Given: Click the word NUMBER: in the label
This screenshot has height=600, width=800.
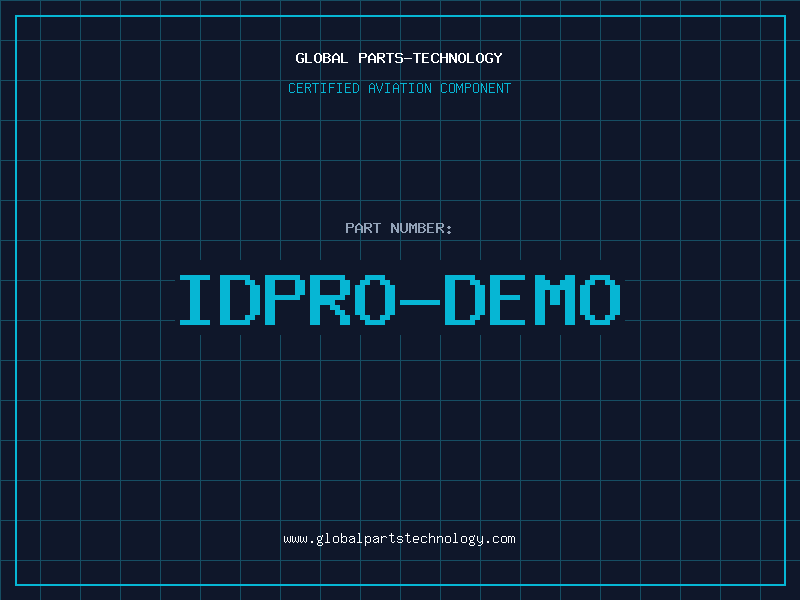Looking at the screenshot, I should 421,229.
